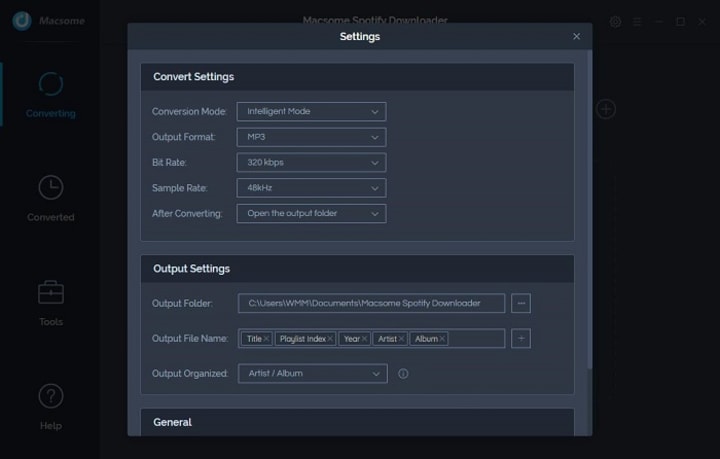This screenshot has height=459, width=720.
Task: Remove the Album tag from file name
Action: (442, 339)
